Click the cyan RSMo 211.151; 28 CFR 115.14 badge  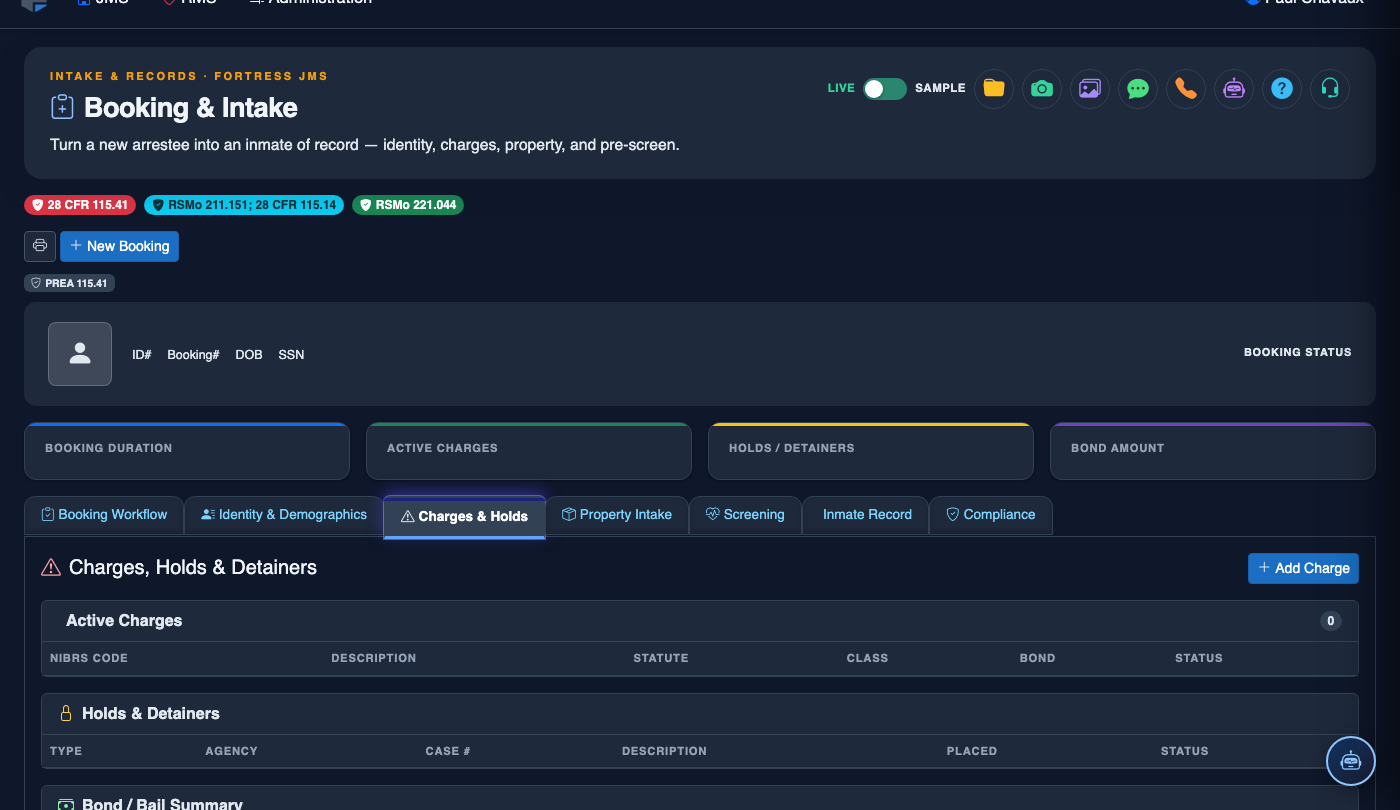[244, 205]
